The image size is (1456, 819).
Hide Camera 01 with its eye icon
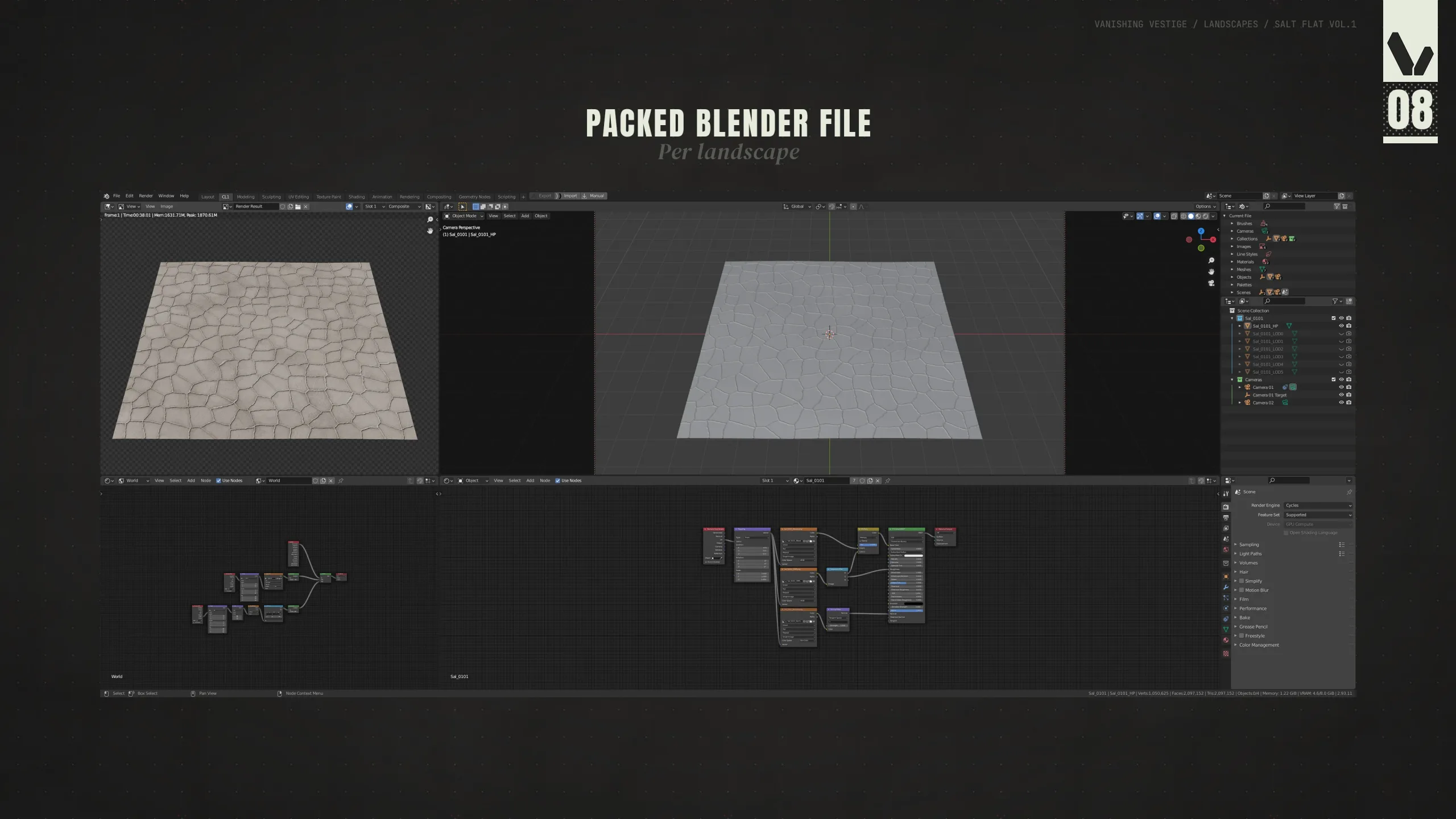(x=1341, y=387)
